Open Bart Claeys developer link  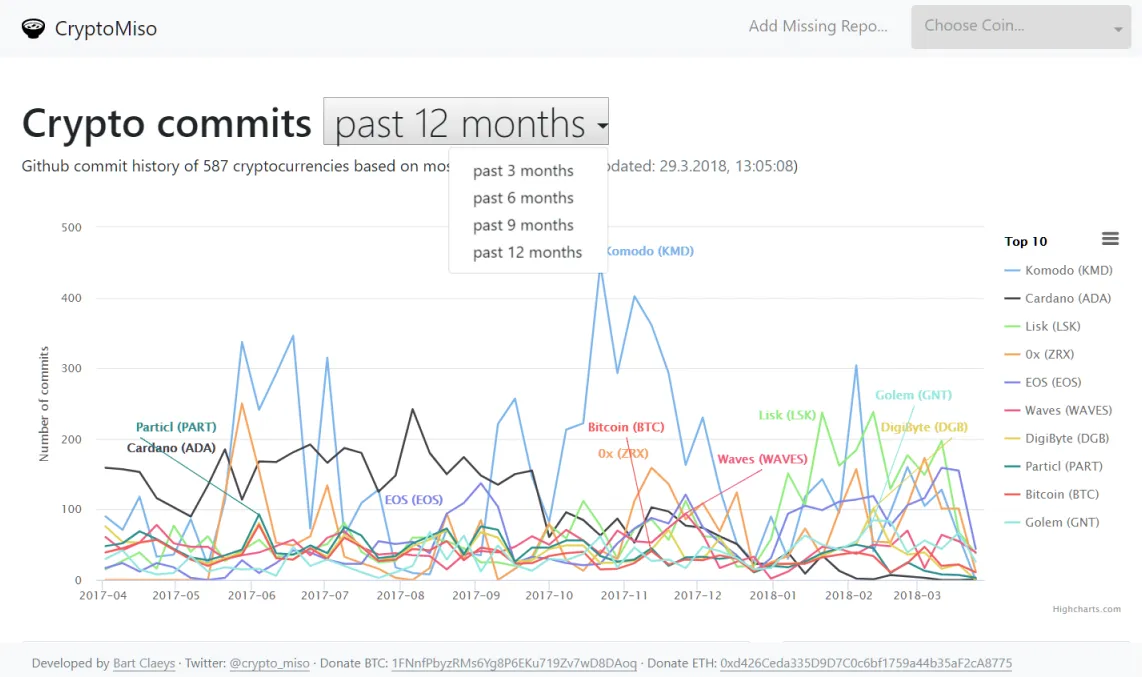[x=144, y=663]
